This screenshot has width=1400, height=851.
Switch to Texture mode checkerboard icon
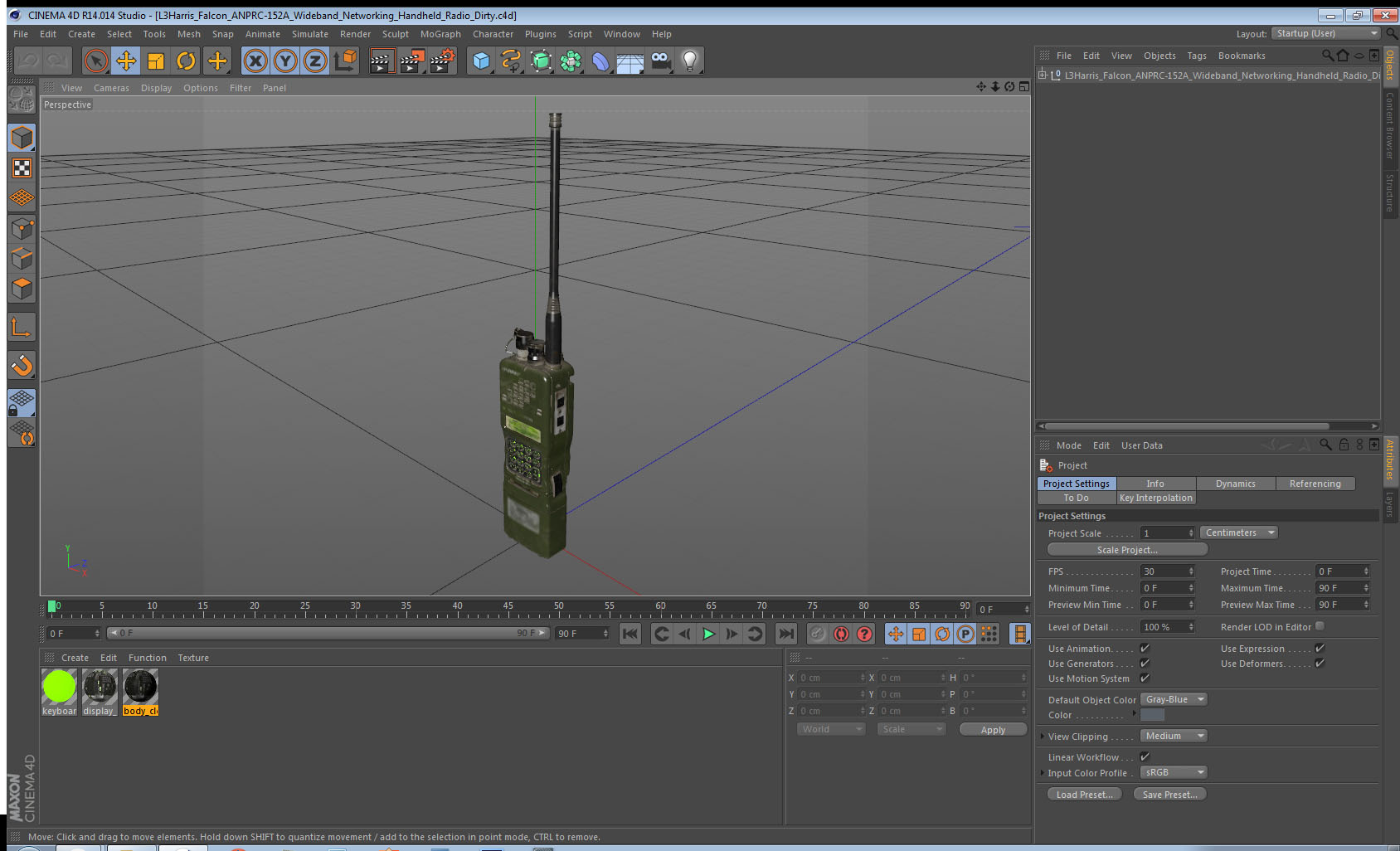click(22, 168)
